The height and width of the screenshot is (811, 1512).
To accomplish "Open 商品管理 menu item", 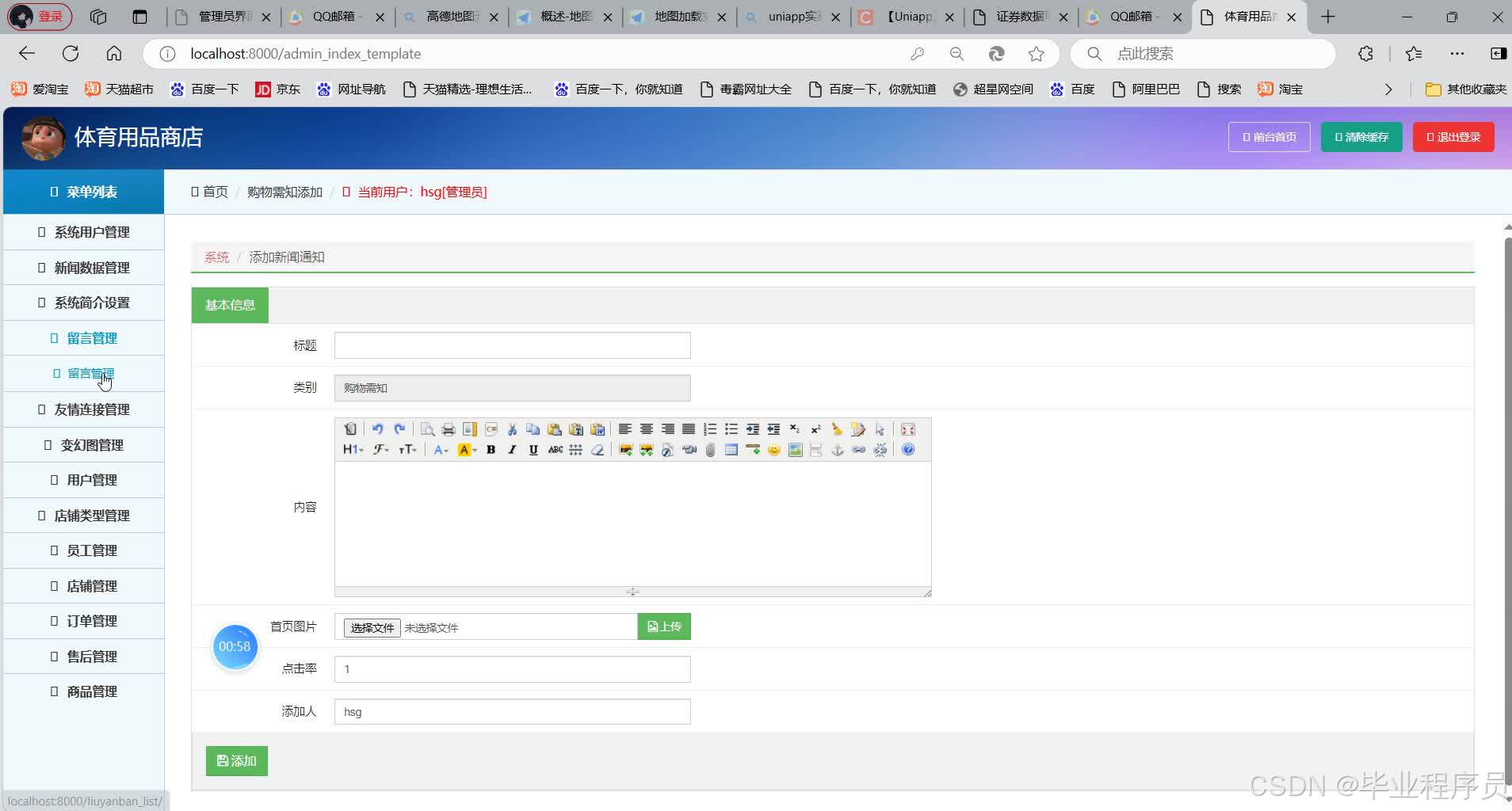I will (x=83, y=691).
